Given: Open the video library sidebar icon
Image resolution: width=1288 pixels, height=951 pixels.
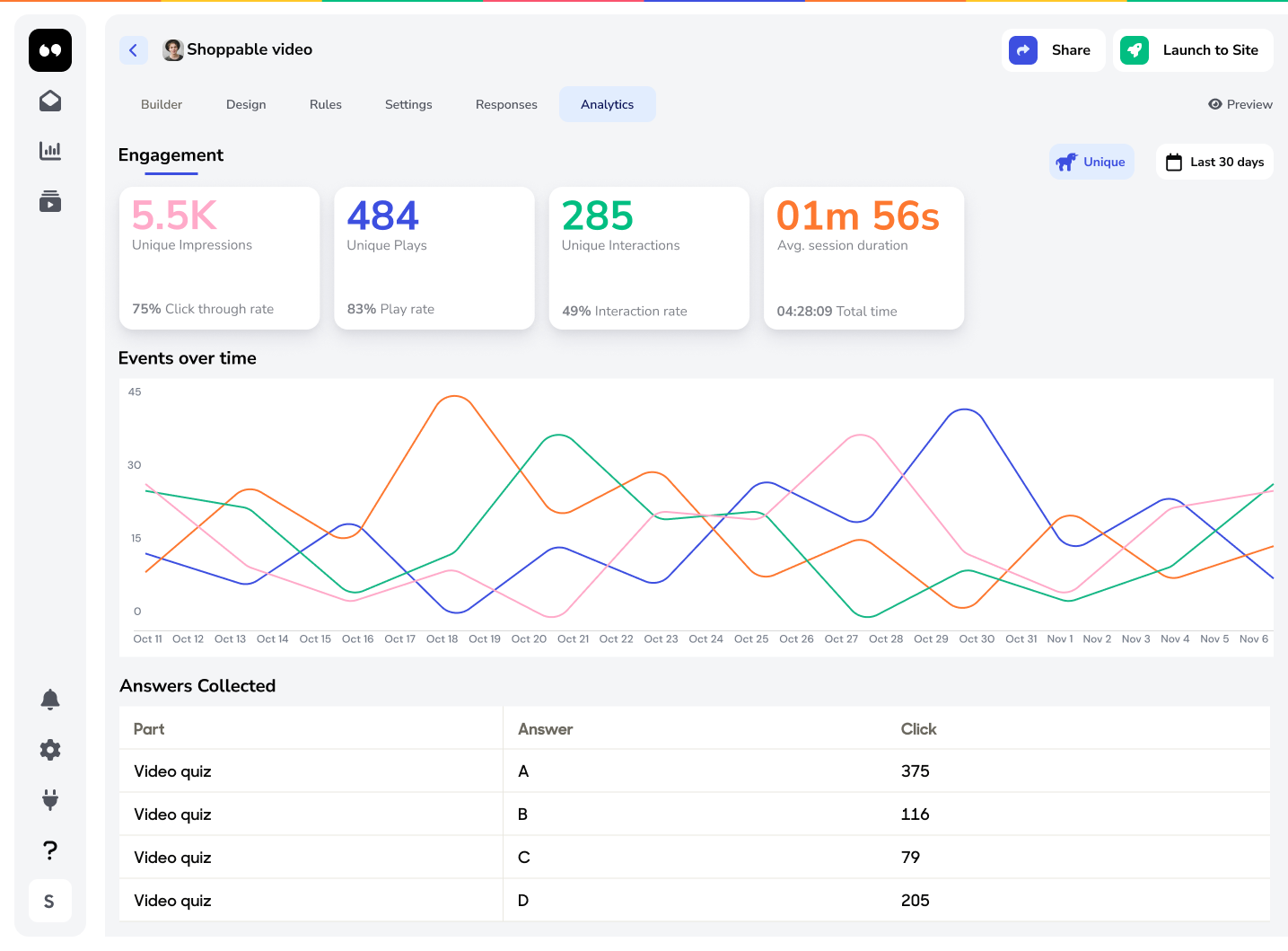Looking at the screenshot, I should 50,201.
